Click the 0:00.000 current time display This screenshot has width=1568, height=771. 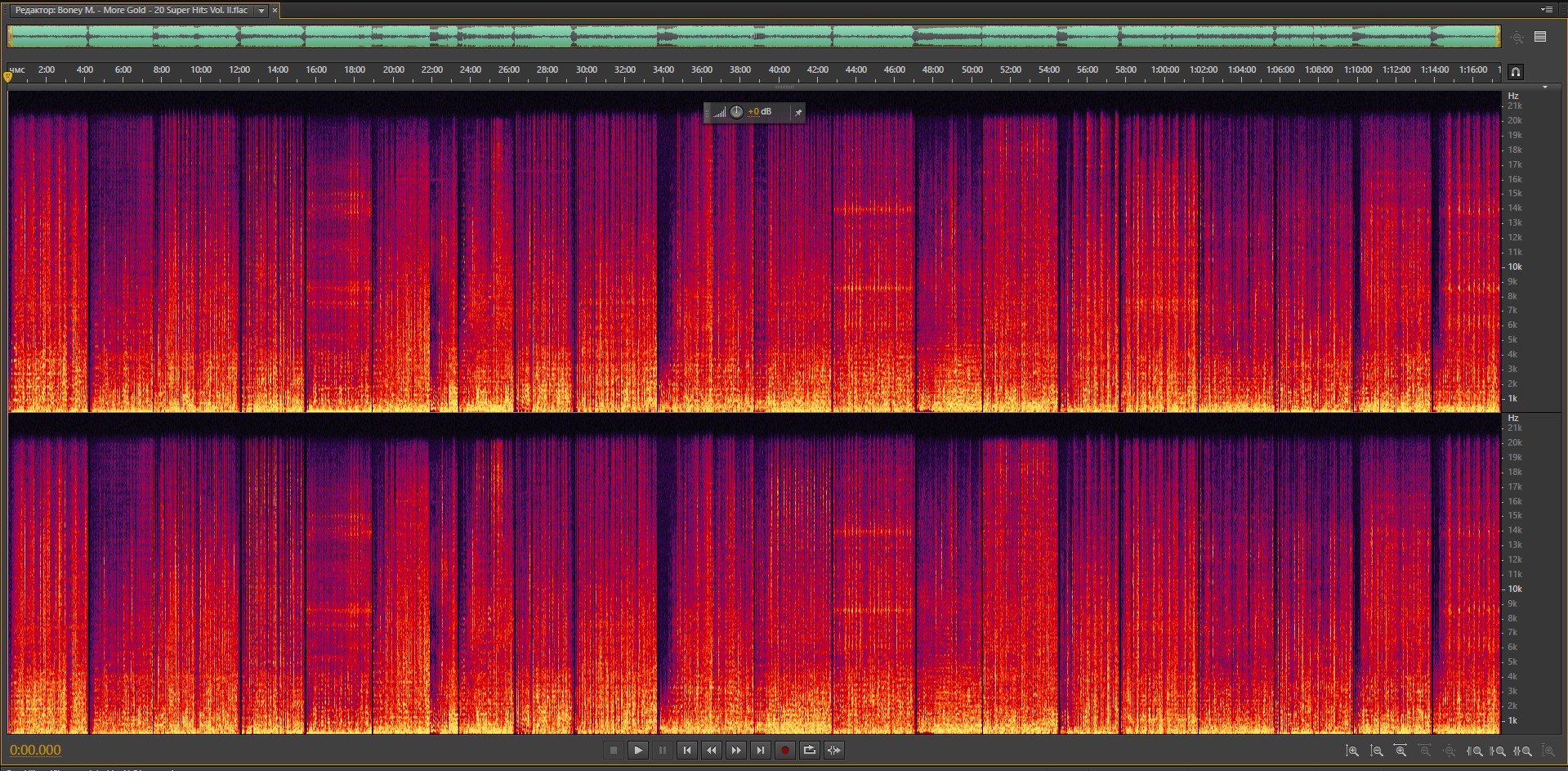tap(35, 750)
